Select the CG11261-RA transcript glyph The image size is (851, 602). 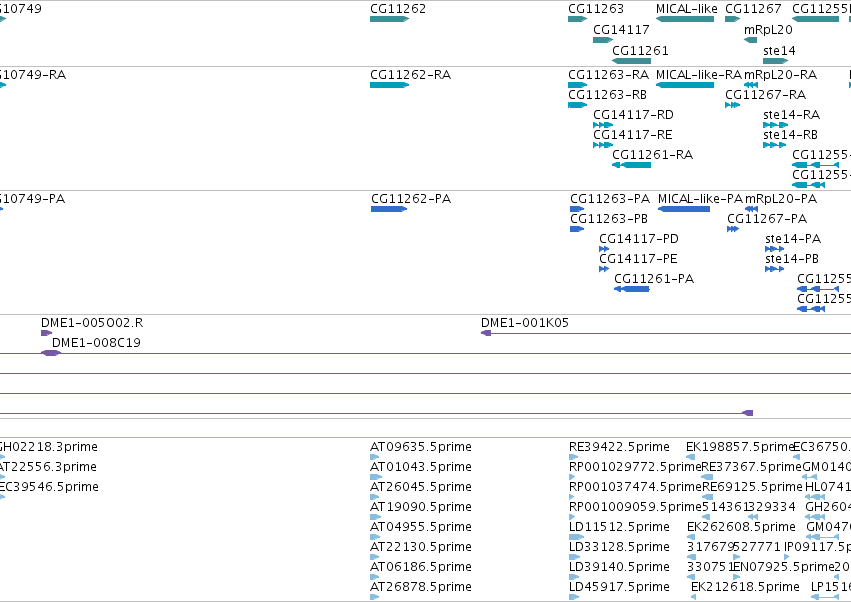[632, 165]
